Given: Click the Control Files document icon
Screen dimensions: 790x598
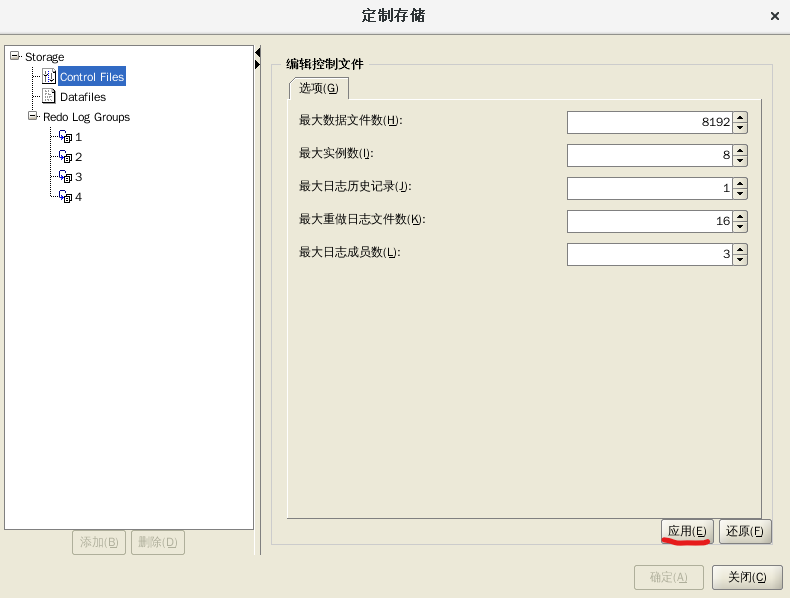Looking at the screenshot, I should [49, 76].
